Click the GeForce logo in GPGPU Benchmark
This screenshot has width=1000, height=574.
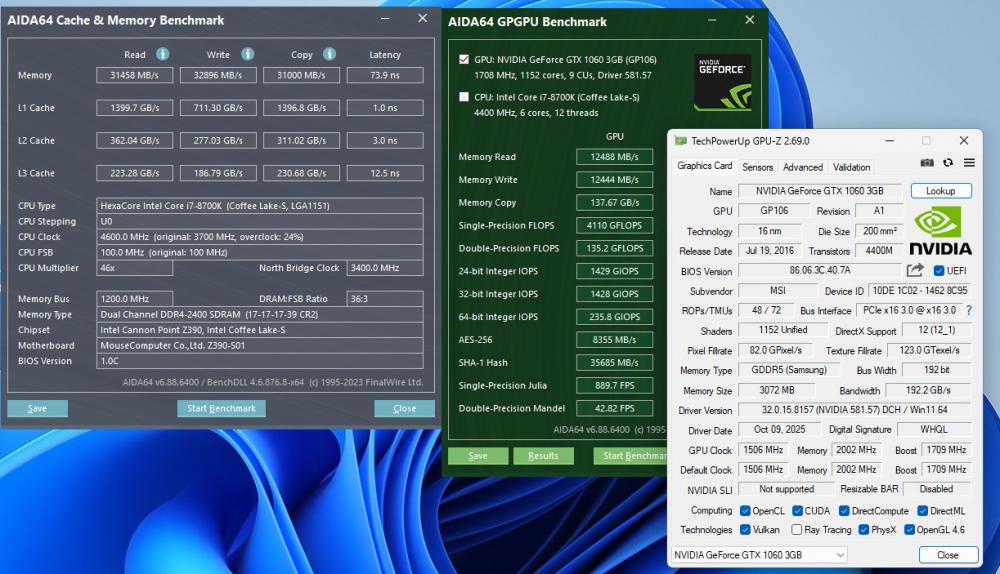coord(722,82)
